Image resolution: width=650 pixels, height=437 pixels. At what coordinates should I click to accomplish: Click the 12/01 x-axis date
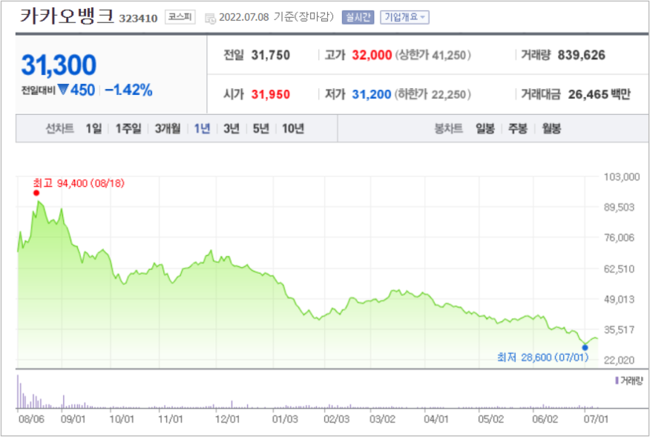227,419
